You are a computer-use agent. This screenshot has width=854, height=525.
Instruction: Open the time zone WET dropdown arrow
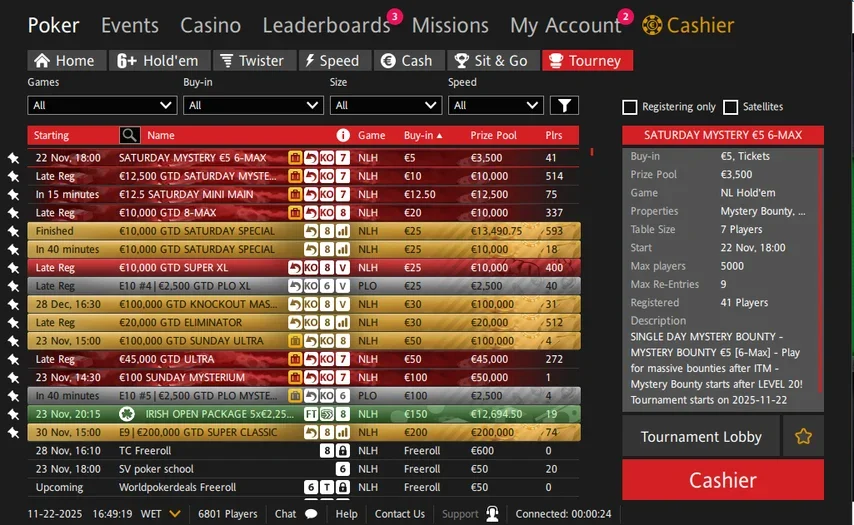coord(175,514)
